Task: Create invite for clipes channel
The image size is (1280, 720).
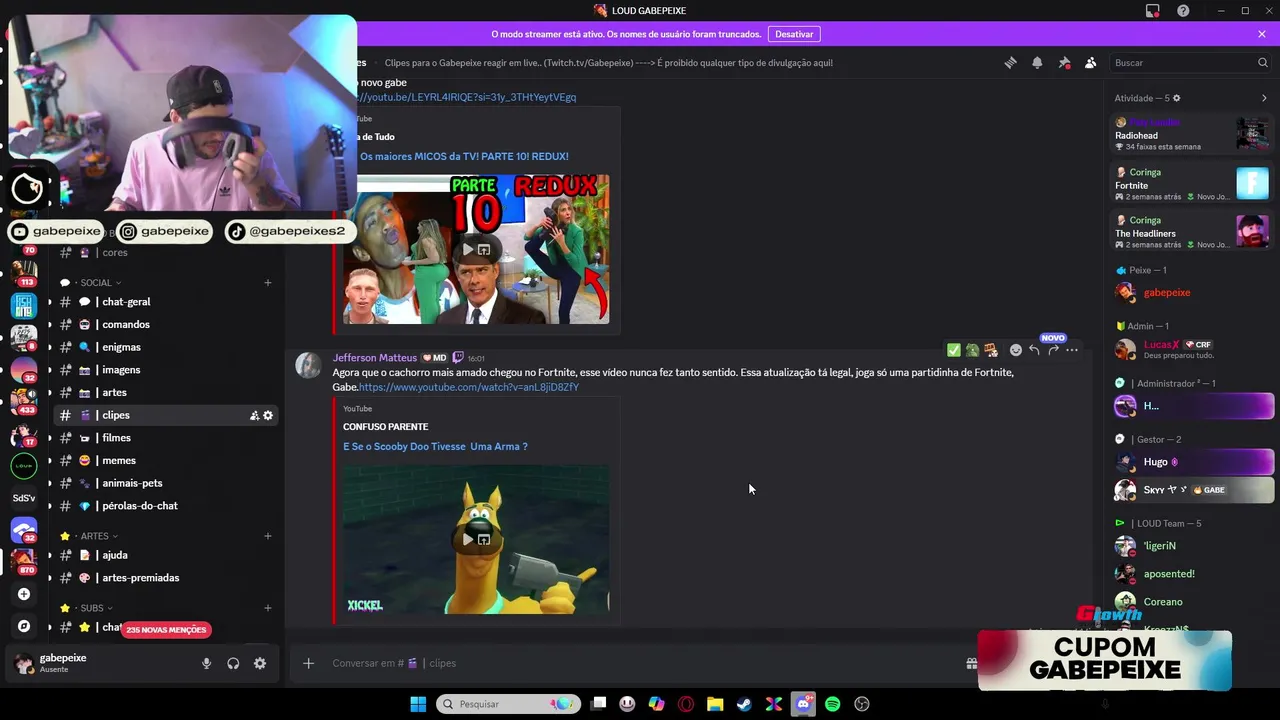Action: (x=254, y=415)
